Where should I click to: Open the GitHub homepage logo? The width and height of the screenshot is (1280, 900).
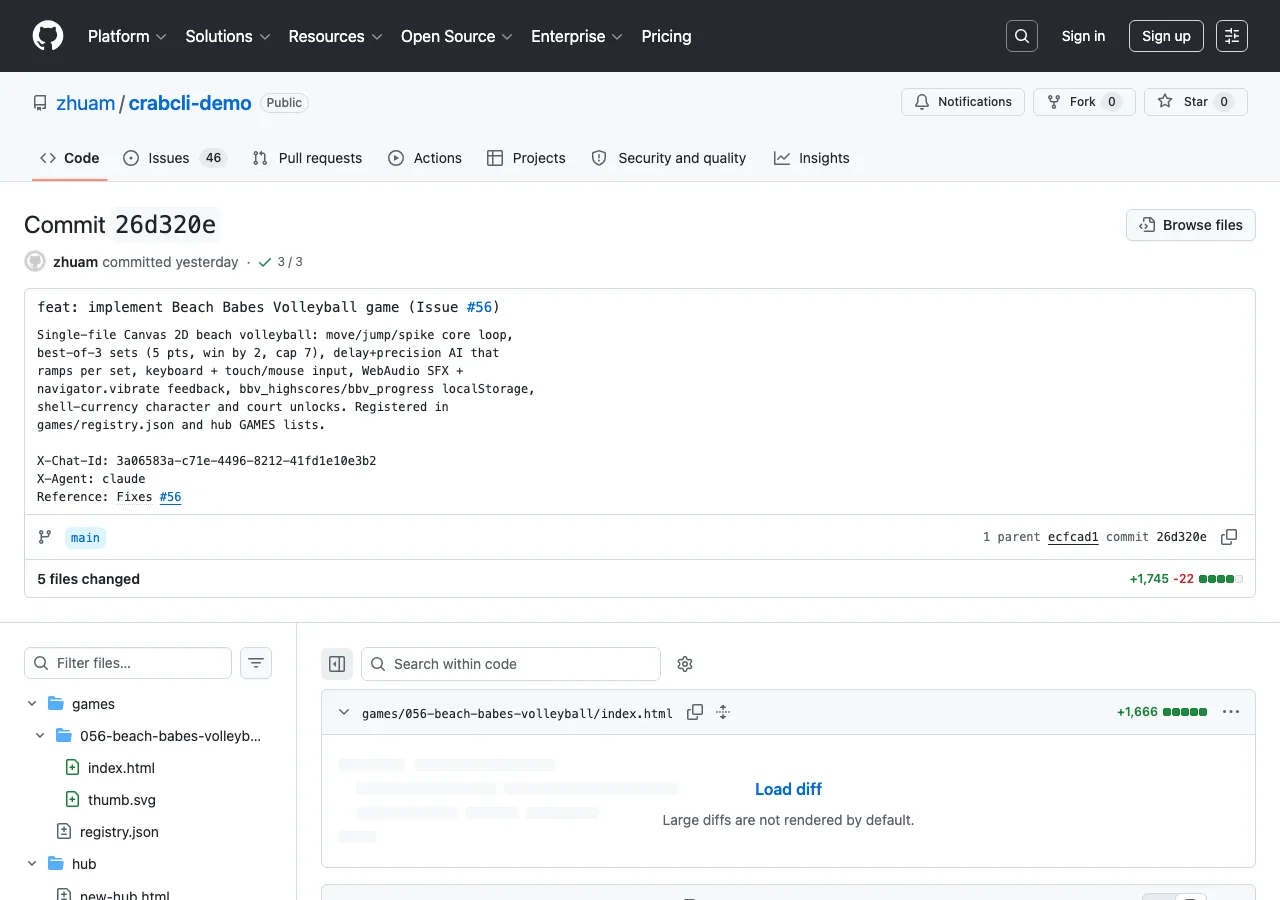coord(48,36)
